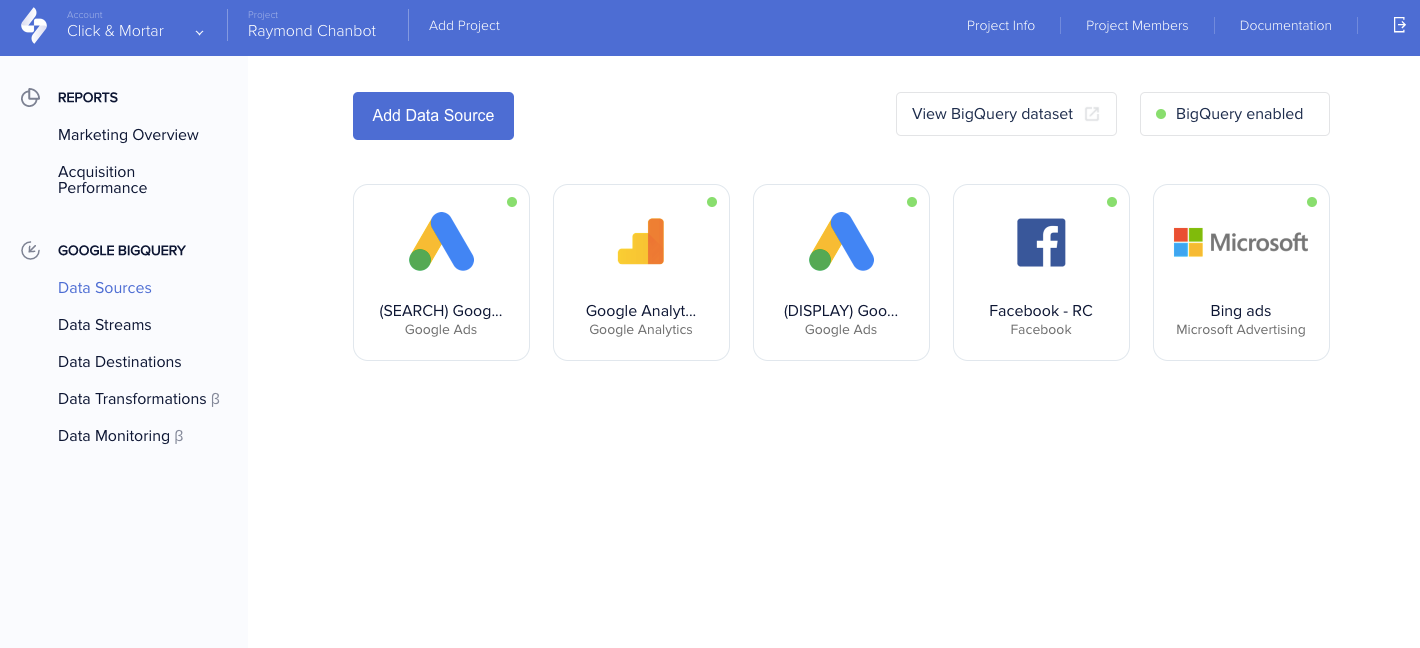
Task: Click the Facebook logo icon
Action: click(x=1041, y=242)
